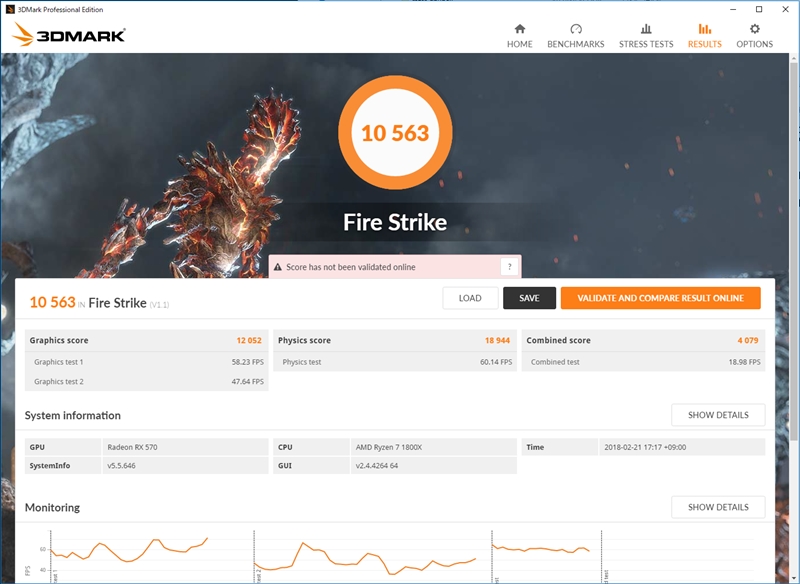
Task: Click the Physics score value 18 944
Action: pyautogui.click(x=497, y=340)
